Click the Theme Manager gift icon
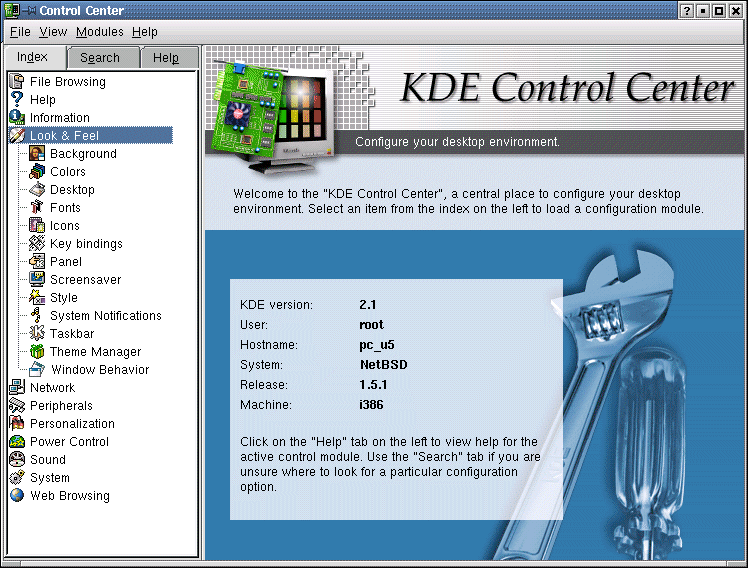748x568 pixels. (37, 351)
